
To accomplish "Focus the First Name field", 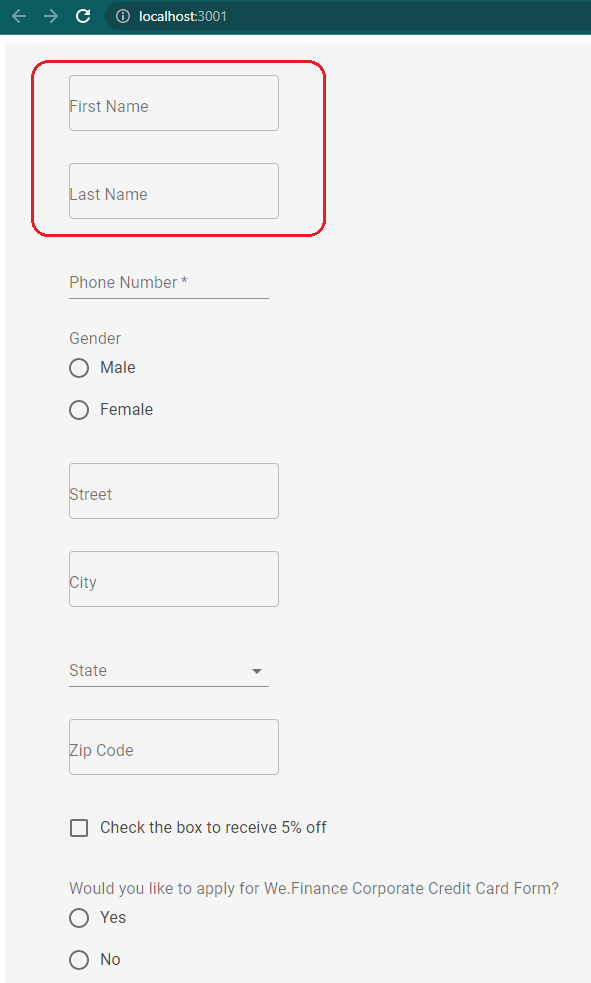I will 174,103.
